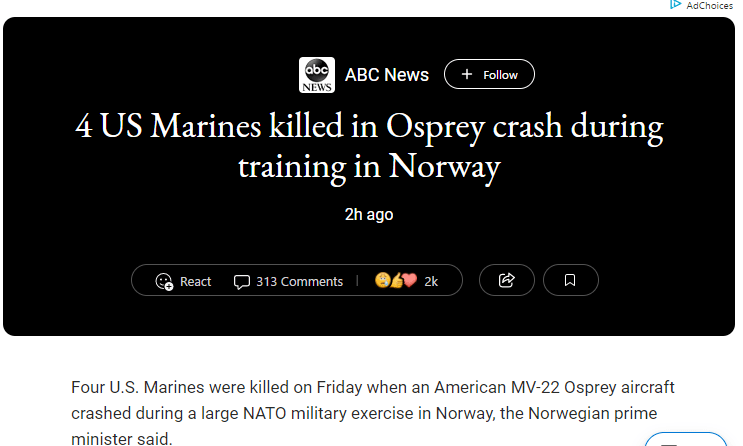Viewport: 743px width, 446px height.
Task: Click the Osprey crash article headline
Action: tap(369, 146)
